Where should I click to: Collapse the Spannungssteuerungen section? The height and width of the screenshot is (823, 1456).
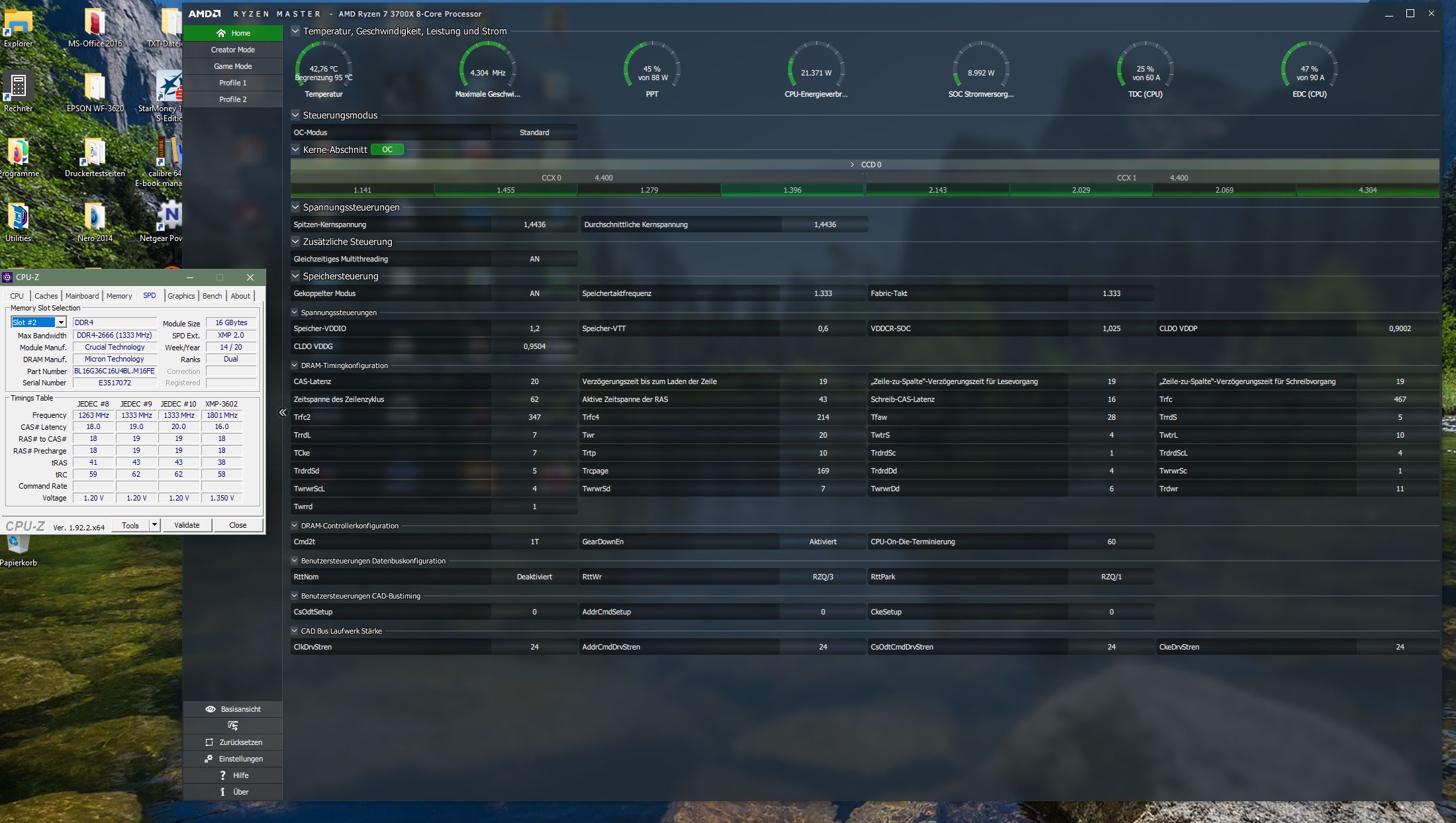pyautogui.click(x=296, y=207)
